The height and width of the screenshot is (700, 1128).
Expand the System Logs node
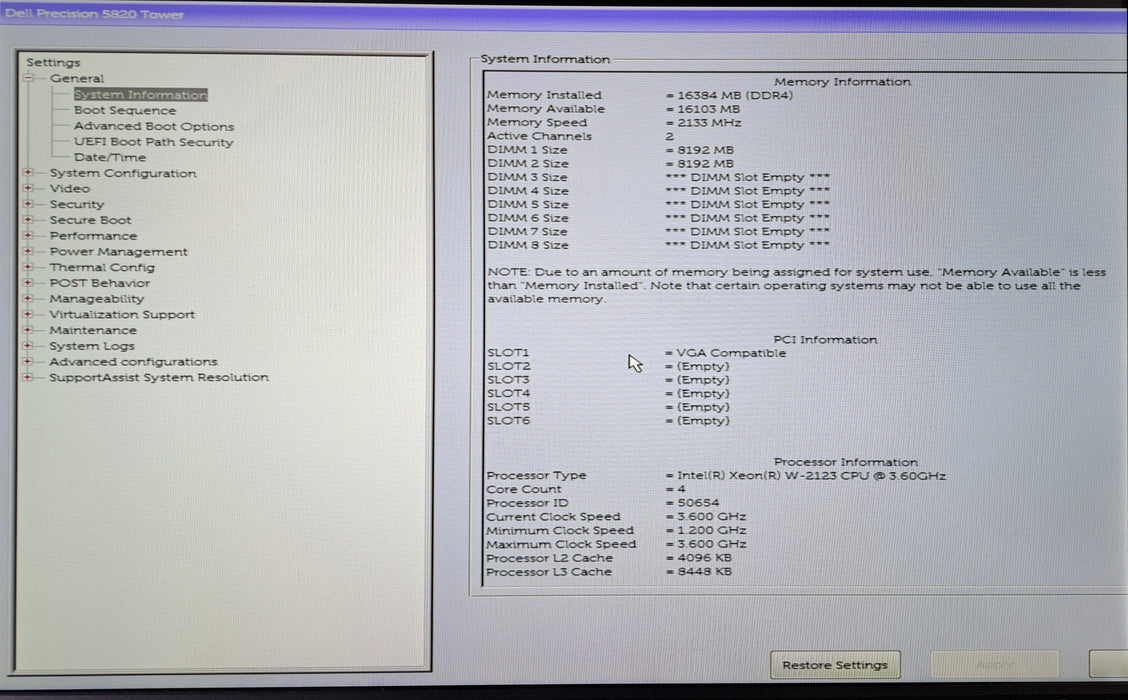28,346
